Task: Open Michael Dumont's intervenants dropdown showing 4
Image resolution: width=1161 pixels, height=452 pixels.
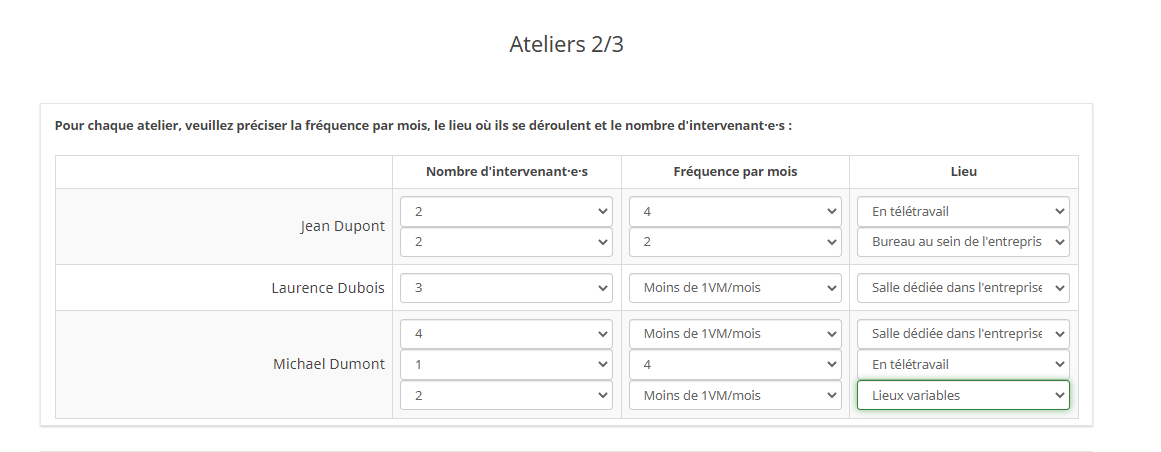Action: pyautogui.click(x=506, y=334)
